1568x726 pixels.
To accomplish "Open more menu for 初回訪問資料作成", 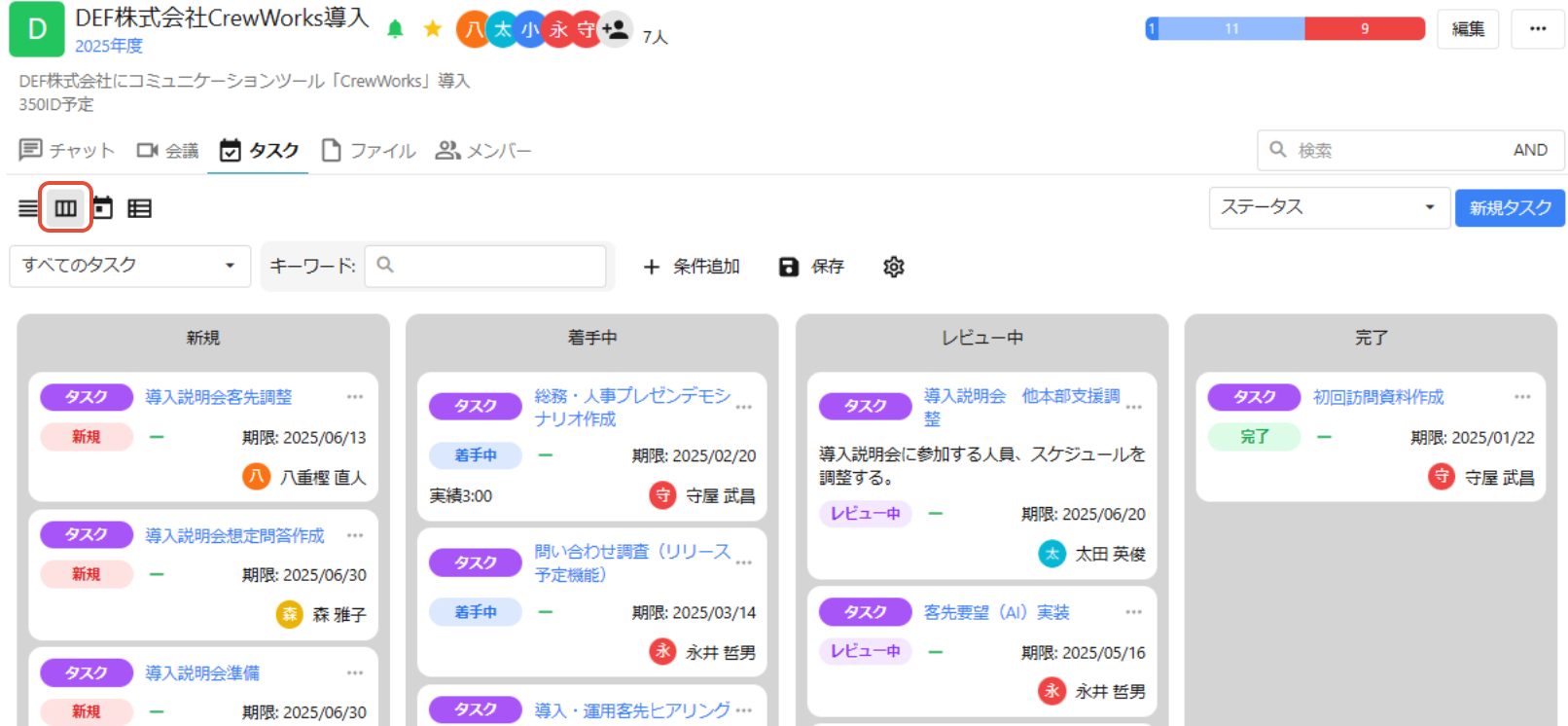I will pos(1522,396).
